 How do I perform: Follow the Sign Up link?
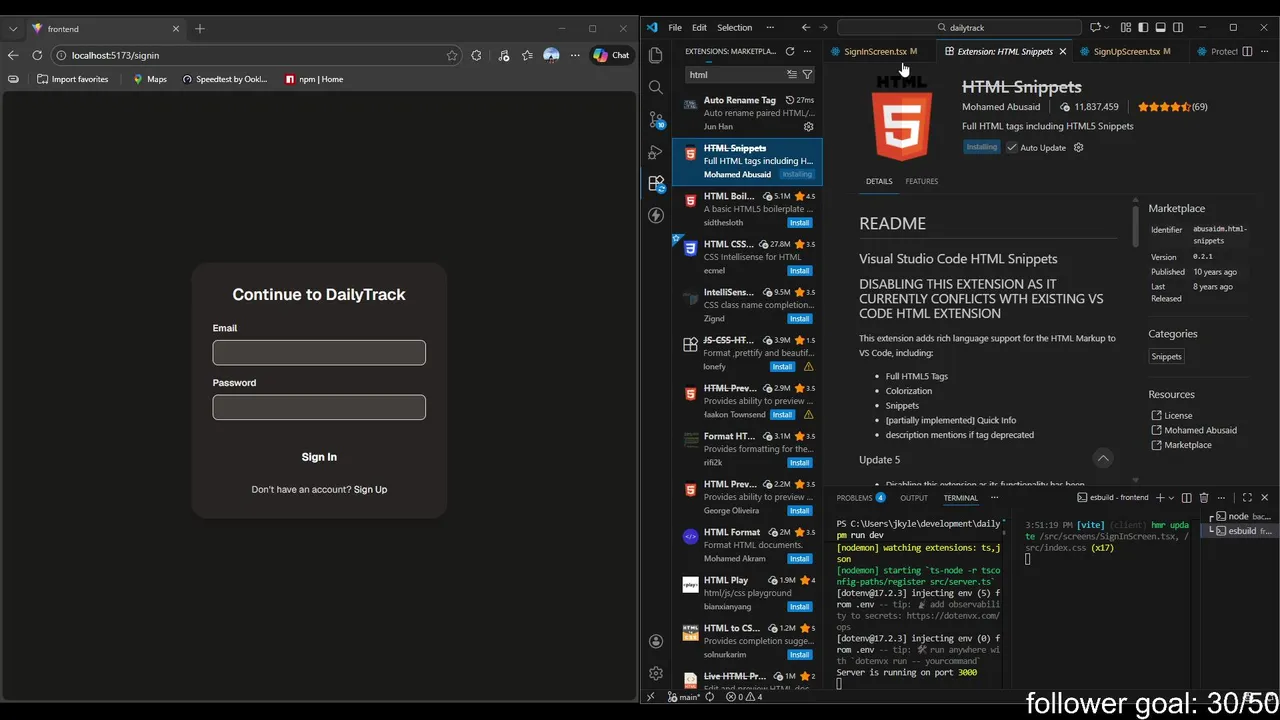coord(370,489)
